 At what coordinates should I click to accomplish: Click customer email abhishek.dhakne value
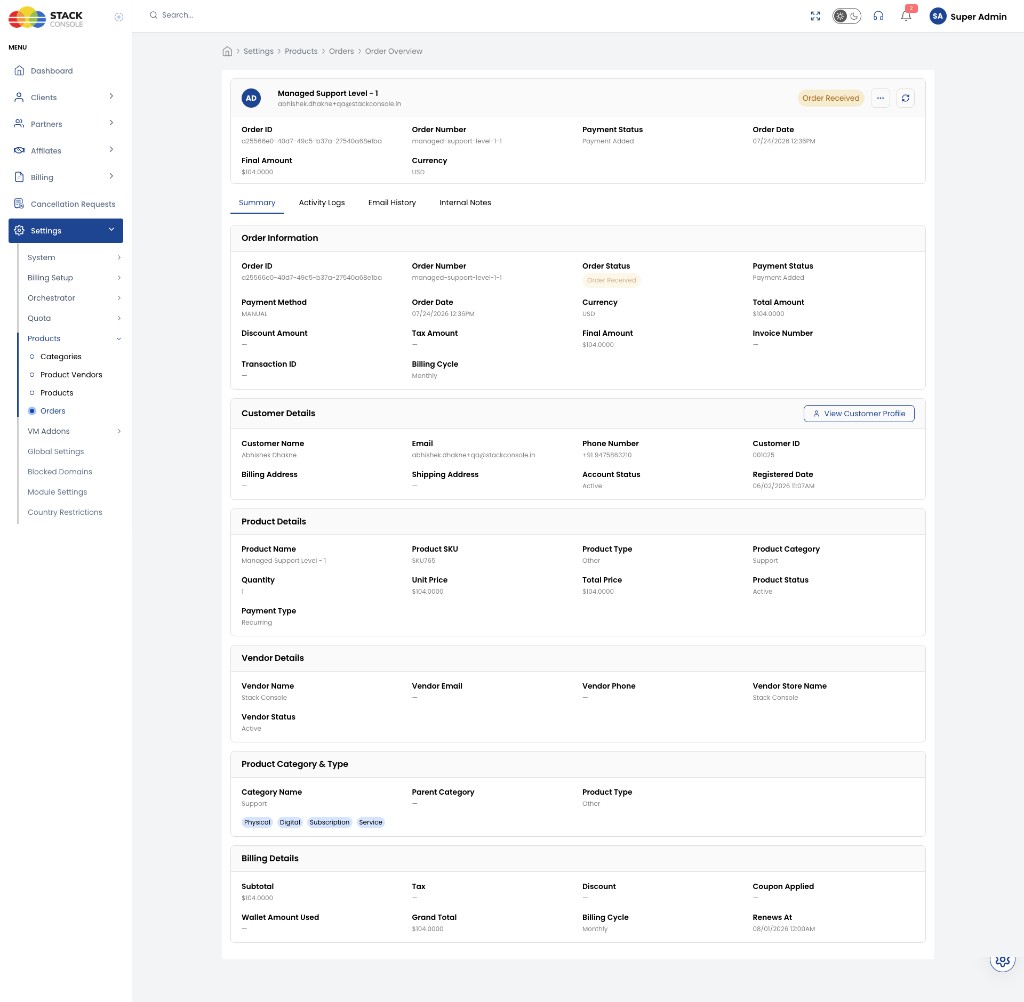click(x=473, y=455)
